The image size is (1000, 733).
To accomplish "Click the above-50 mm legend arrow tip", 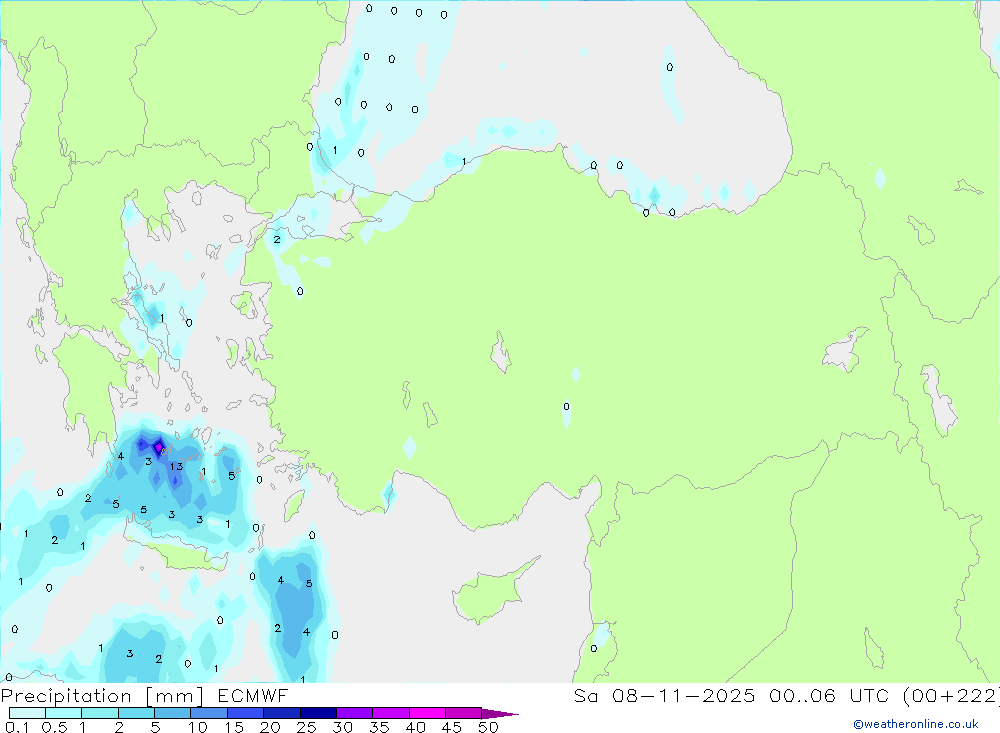I will pyautogui.click(x=500, y=713).
